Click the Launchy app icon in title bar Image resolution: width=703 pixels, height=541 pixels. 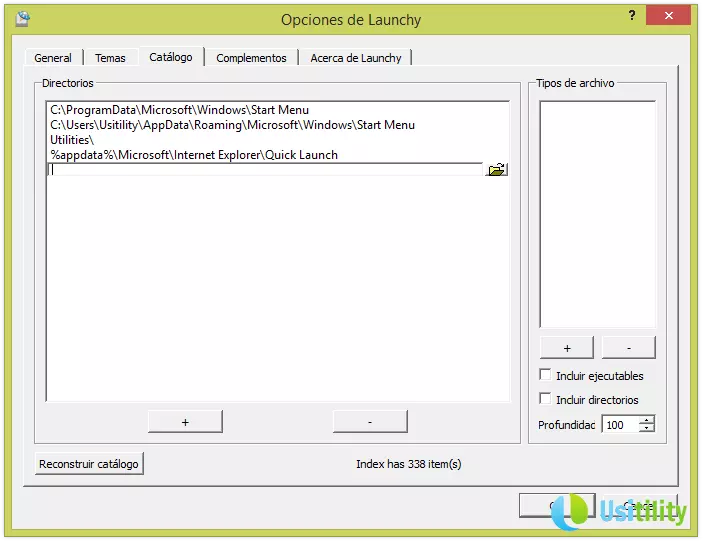pos(22,18)
